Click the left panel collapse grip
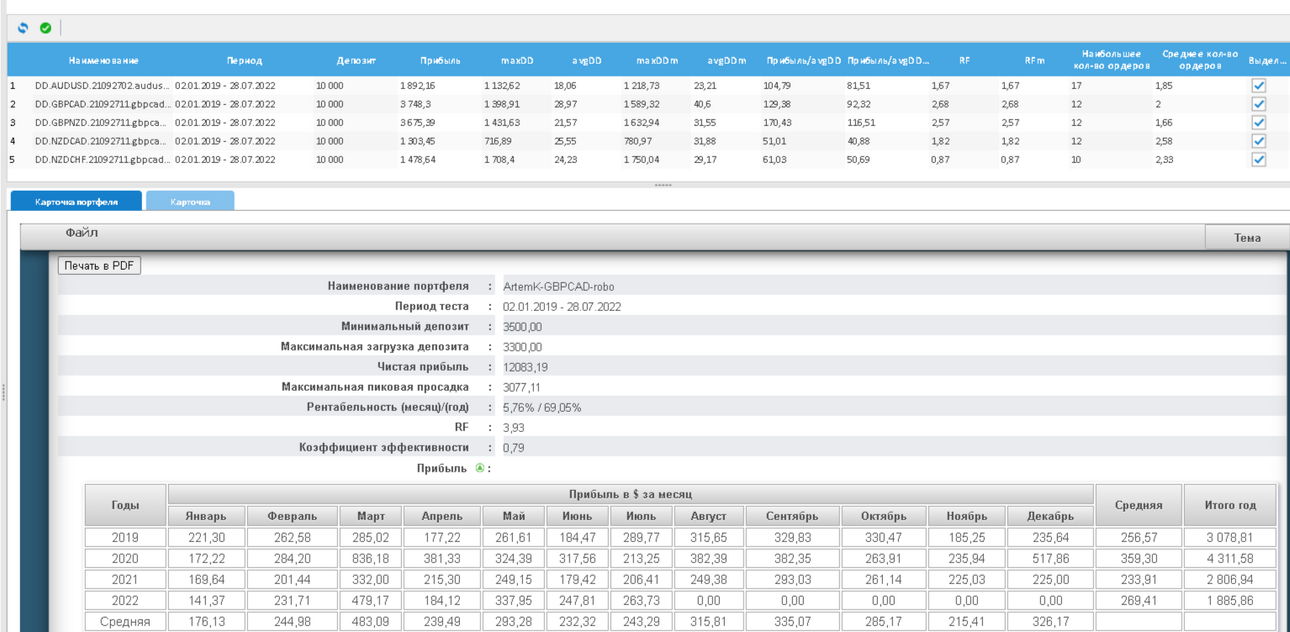Viewport: 1290px width, 632px height. [x=3, y=392]
